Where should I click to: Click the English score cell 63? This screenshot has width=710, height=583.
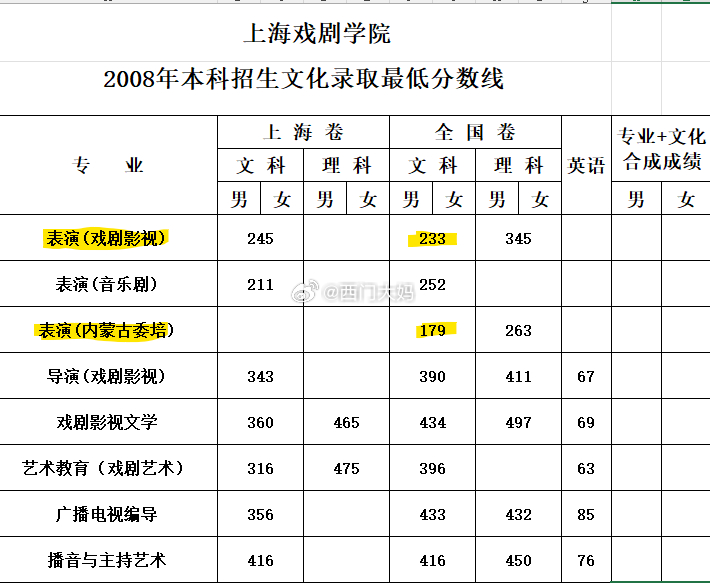pos(586,468)
